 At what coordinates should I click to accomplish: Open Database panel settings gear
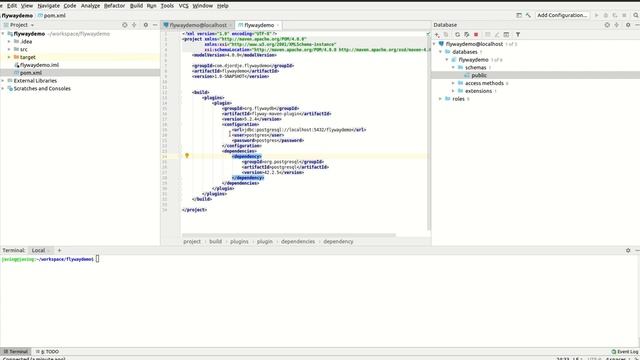point(628,25)
